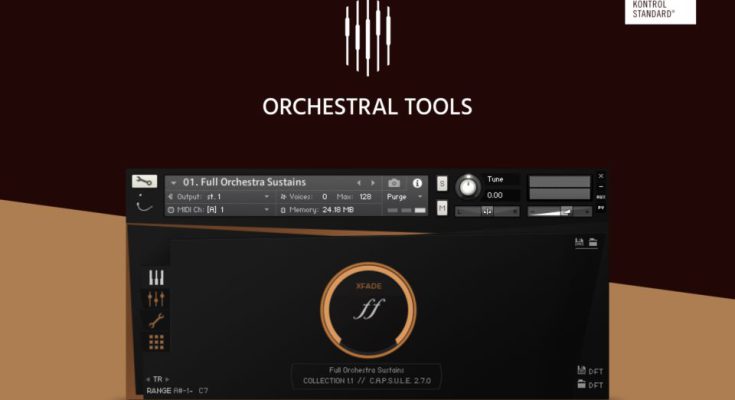Click the Tune knob
The width and height of the screenshot is (735, 400).
[x=467, y=187]
